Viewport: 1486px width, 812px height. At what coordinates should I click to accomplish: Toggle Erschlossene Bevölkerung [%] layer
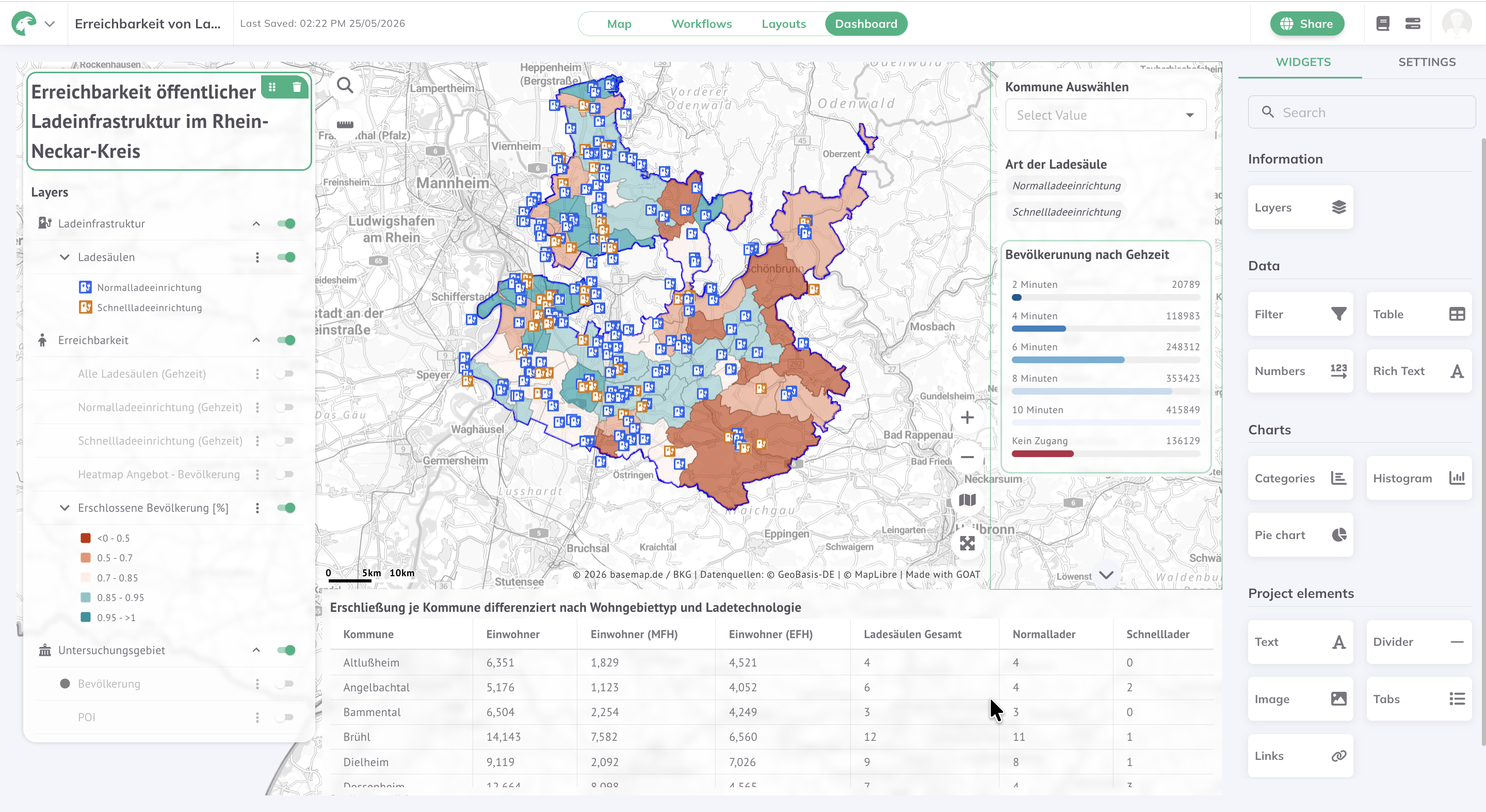click(x=286, y=508)
